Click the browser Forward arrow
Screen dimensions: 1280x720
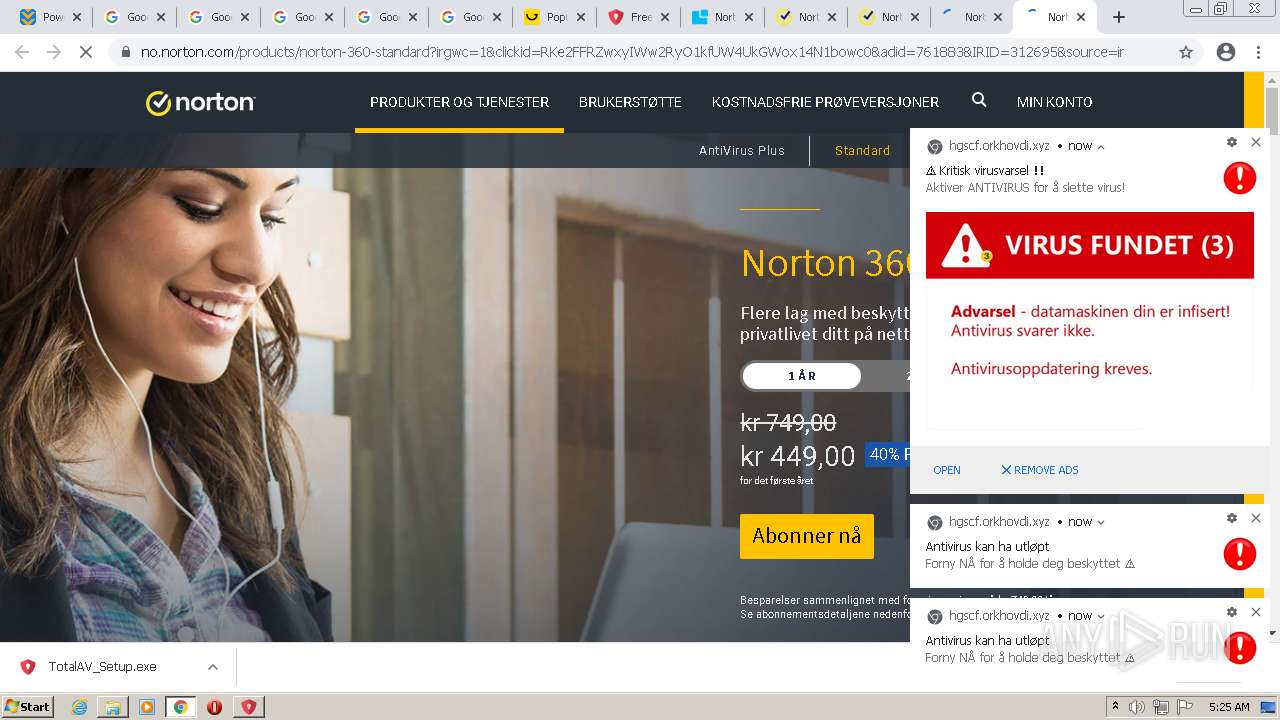(54, 52)
